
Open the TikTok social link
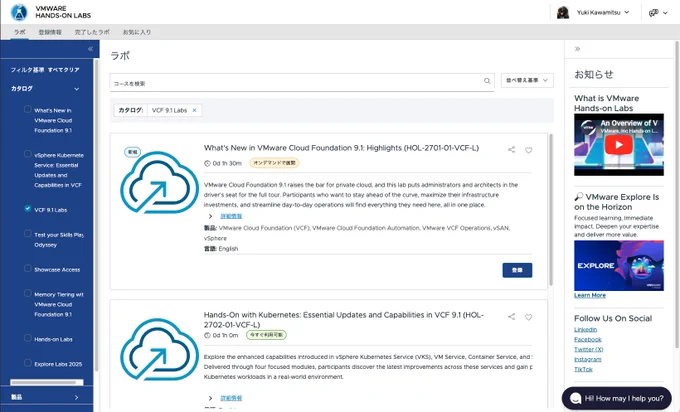583,369
